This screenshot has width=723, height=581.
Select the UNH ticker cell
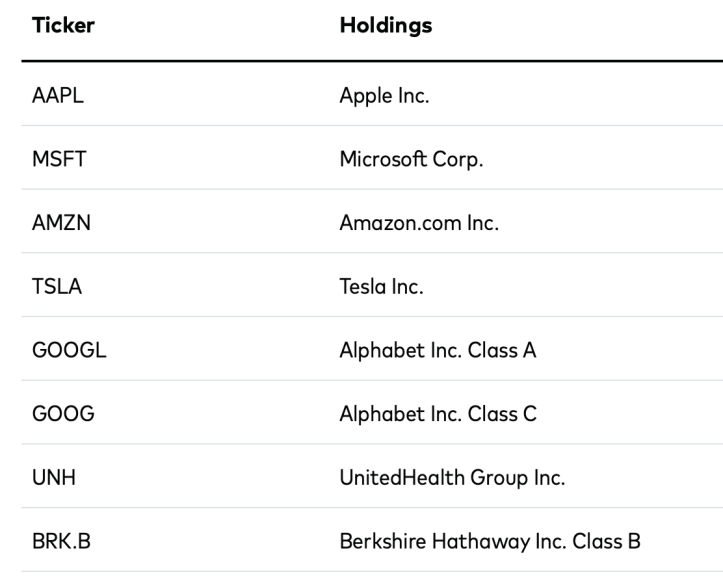(54, 478)
